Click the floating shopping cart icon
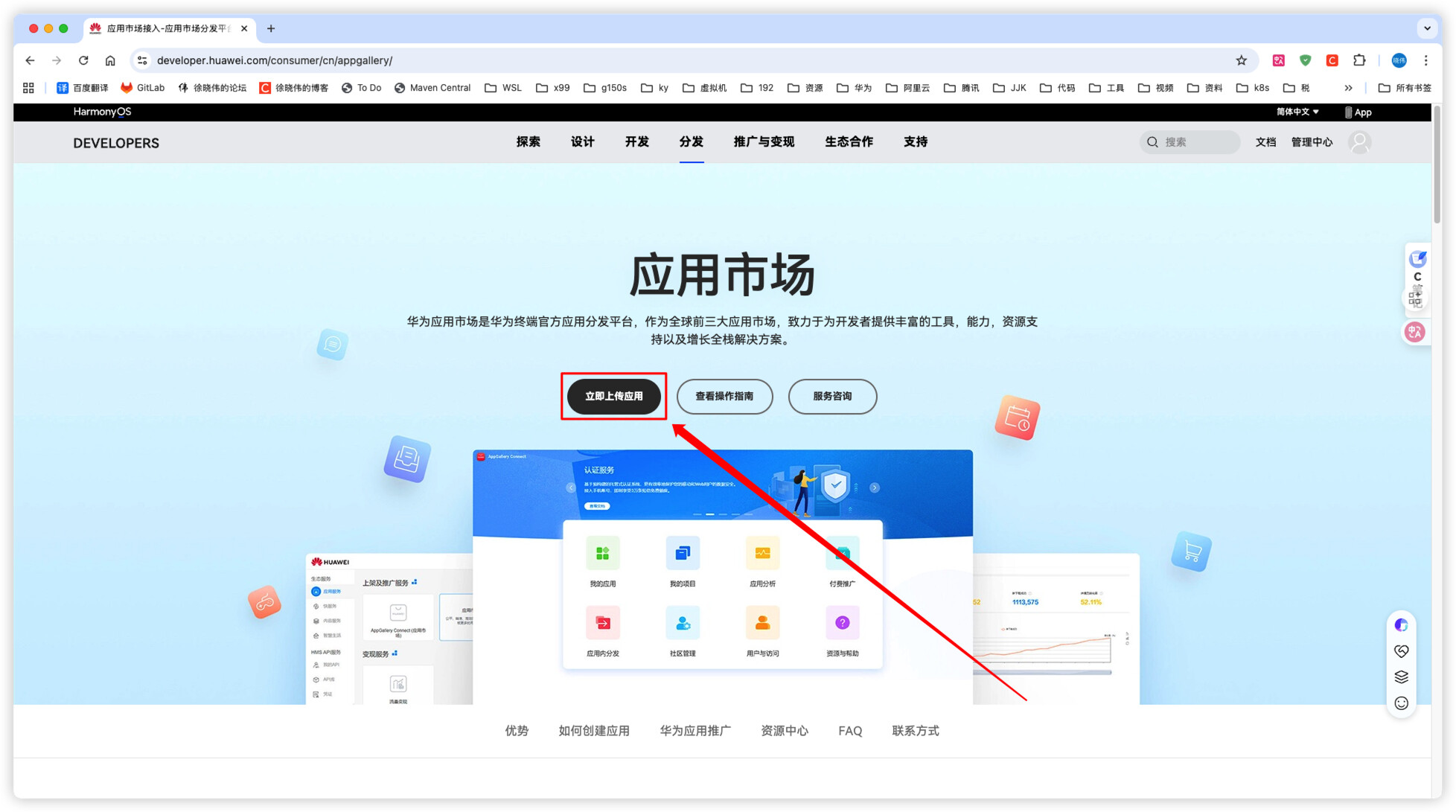 pos(1191,552)
